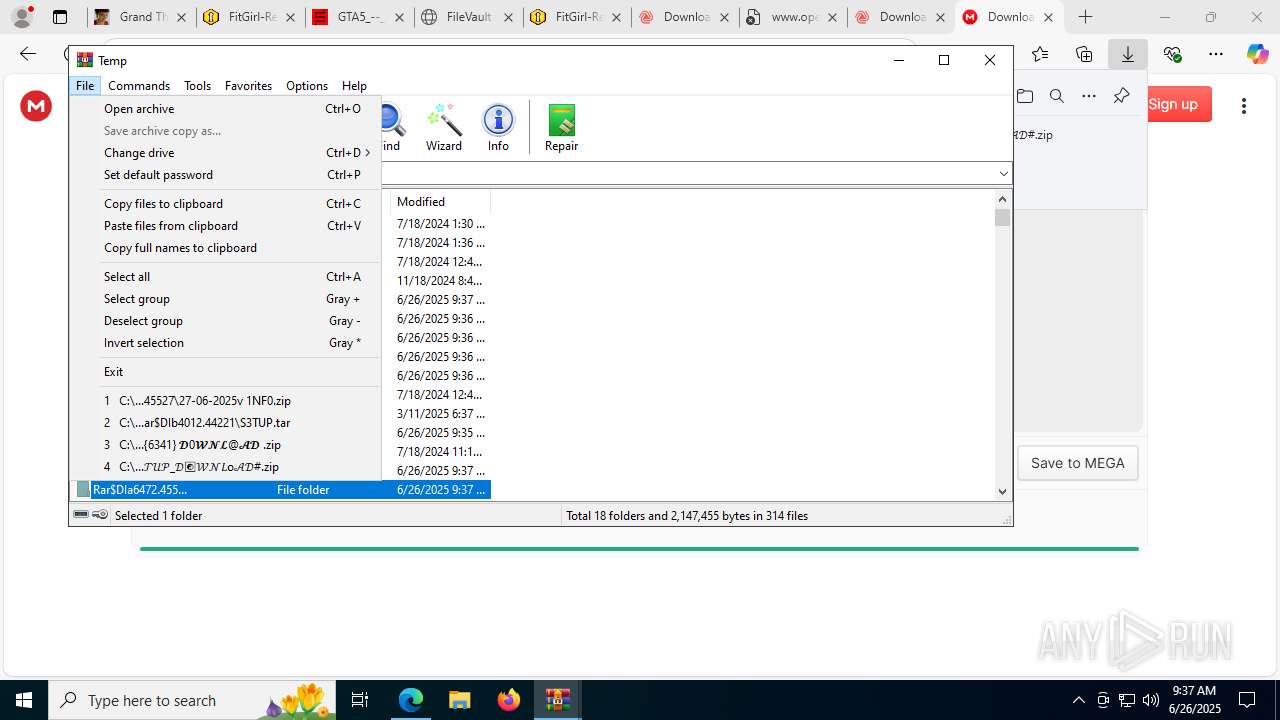This screenshot has height=720, width=1280.
Task: Choose Invert selection
Action: [x=225, y=343]
